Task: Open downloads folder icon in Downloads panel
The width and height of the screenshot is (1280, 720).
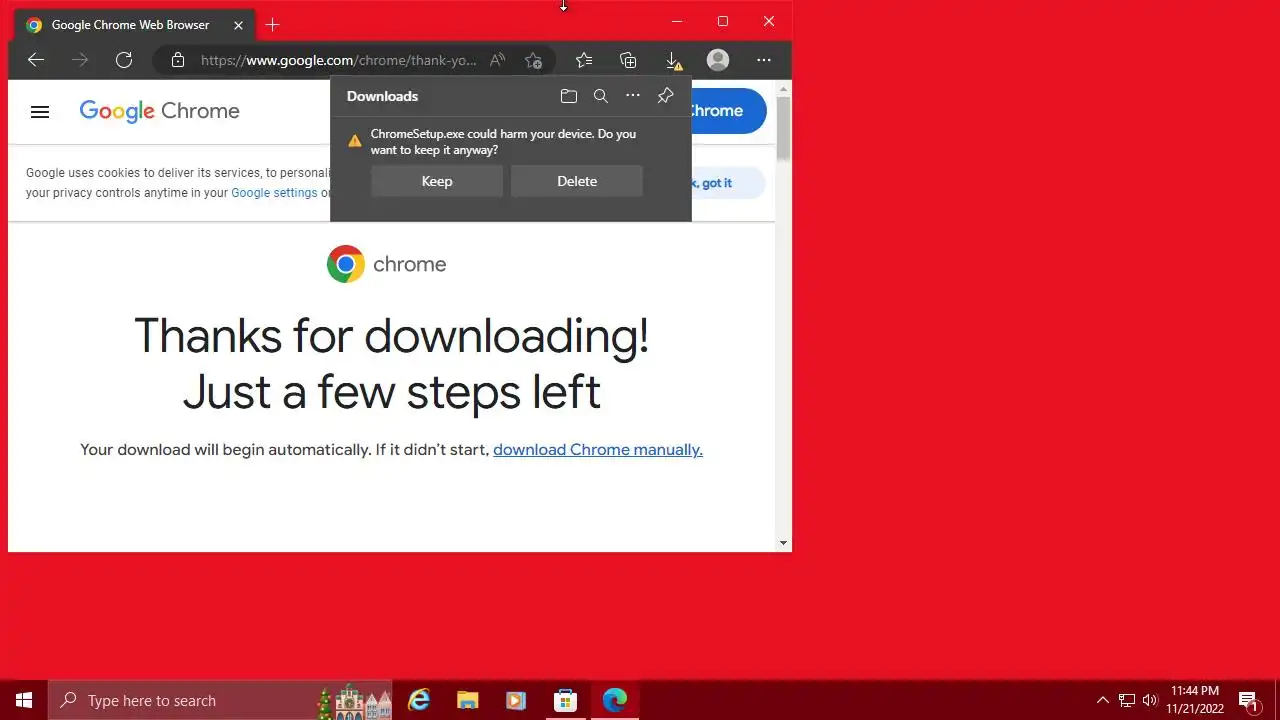Action: pos(569,96)
